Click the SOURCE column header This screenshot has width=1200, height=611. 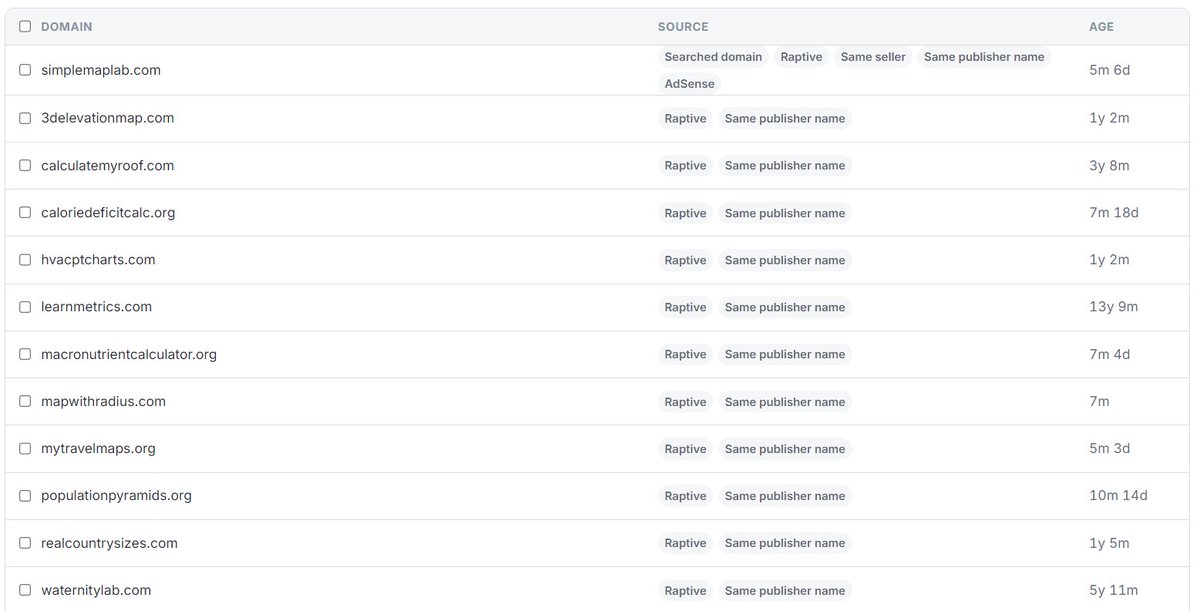click(x=683, y=27)
